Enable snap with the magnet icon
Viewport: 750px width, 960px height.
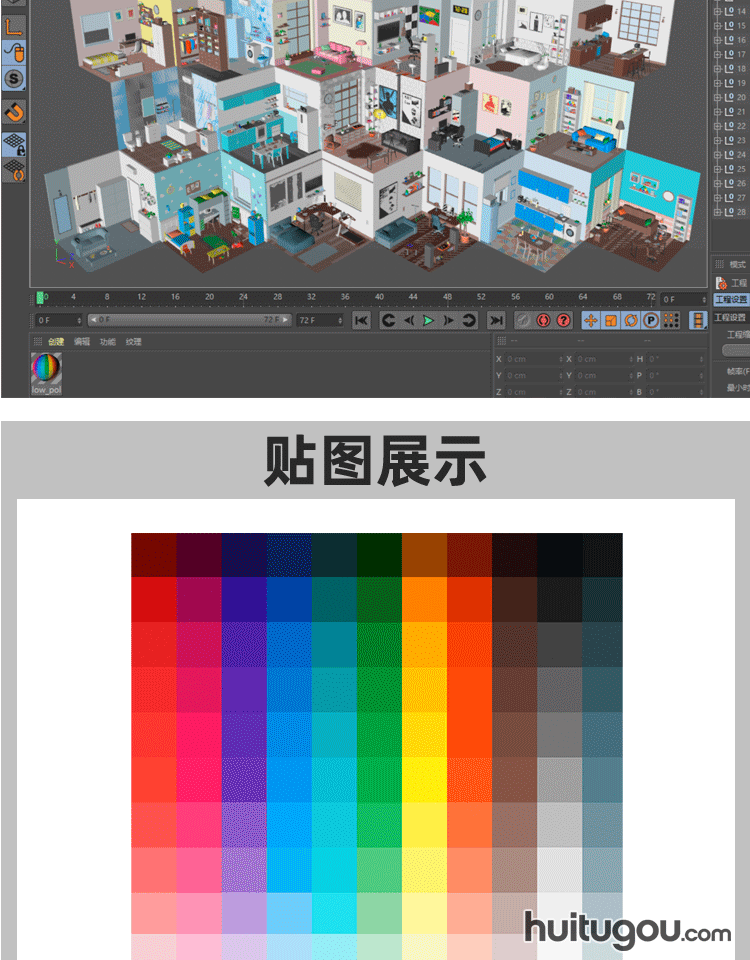pos(14,112)
